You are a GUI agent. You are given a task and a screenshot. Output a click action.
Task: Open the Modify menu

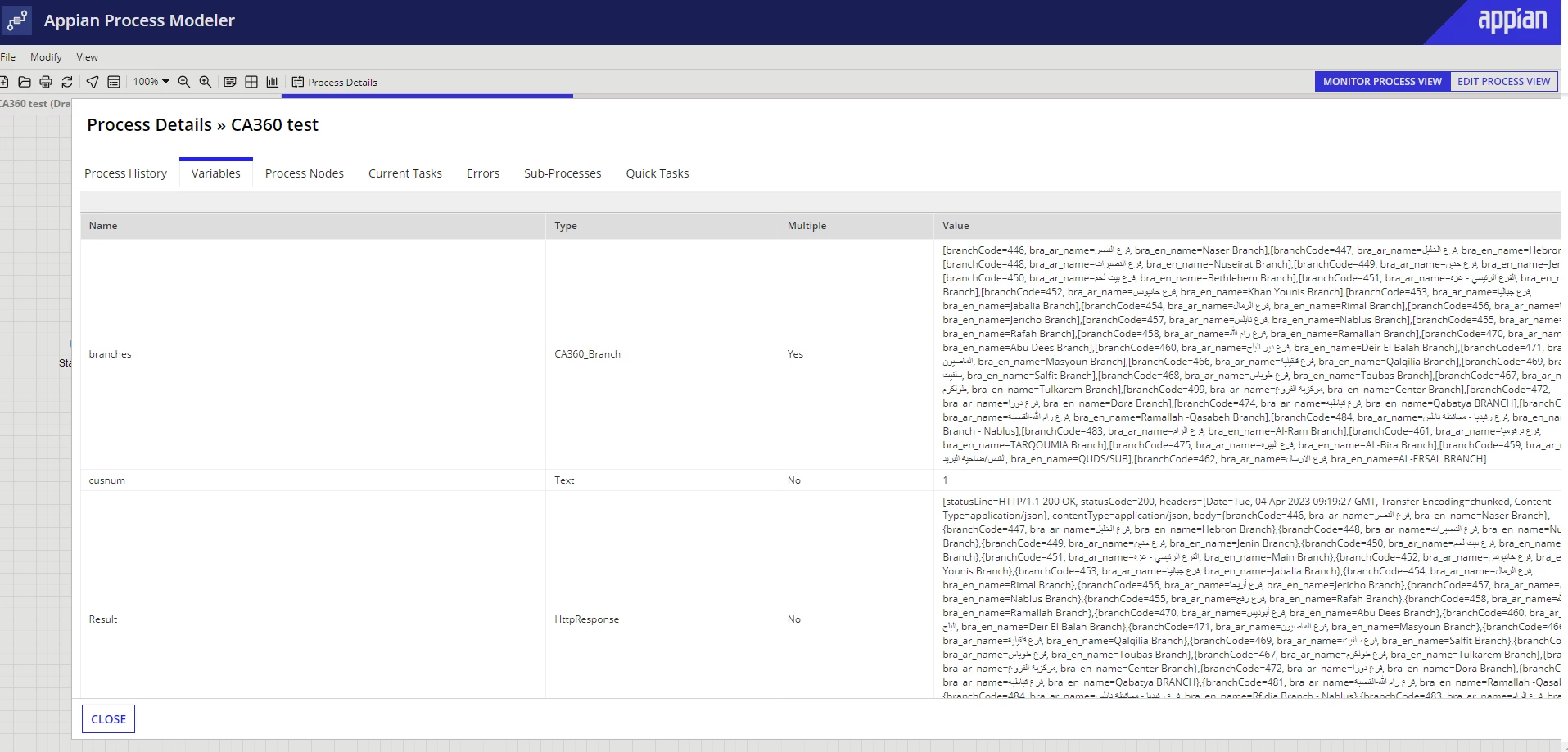point(46,57)
